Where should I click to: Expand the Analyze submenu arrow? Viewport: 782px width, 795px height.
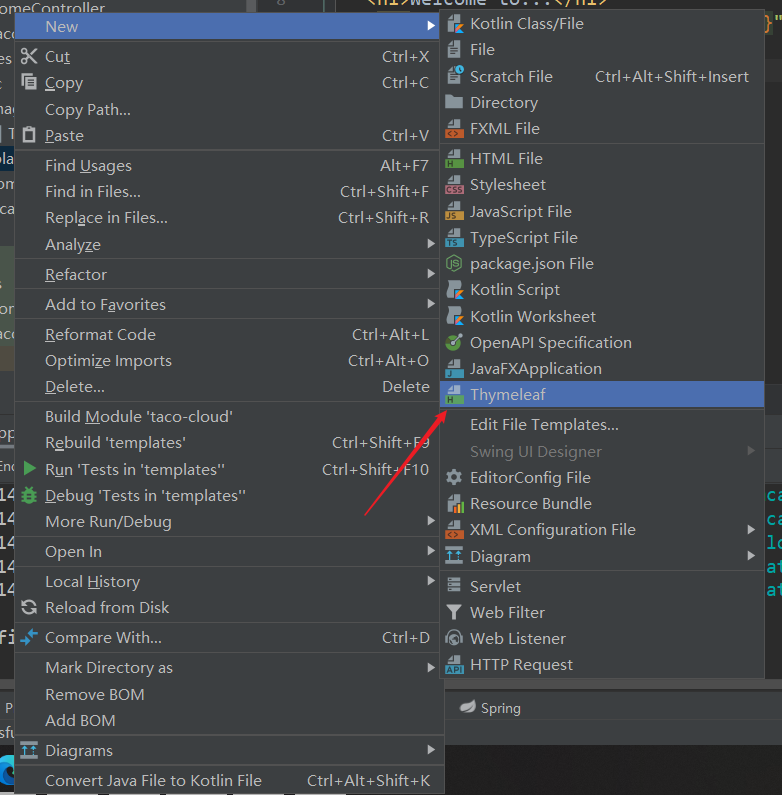[x=431, y=244]
